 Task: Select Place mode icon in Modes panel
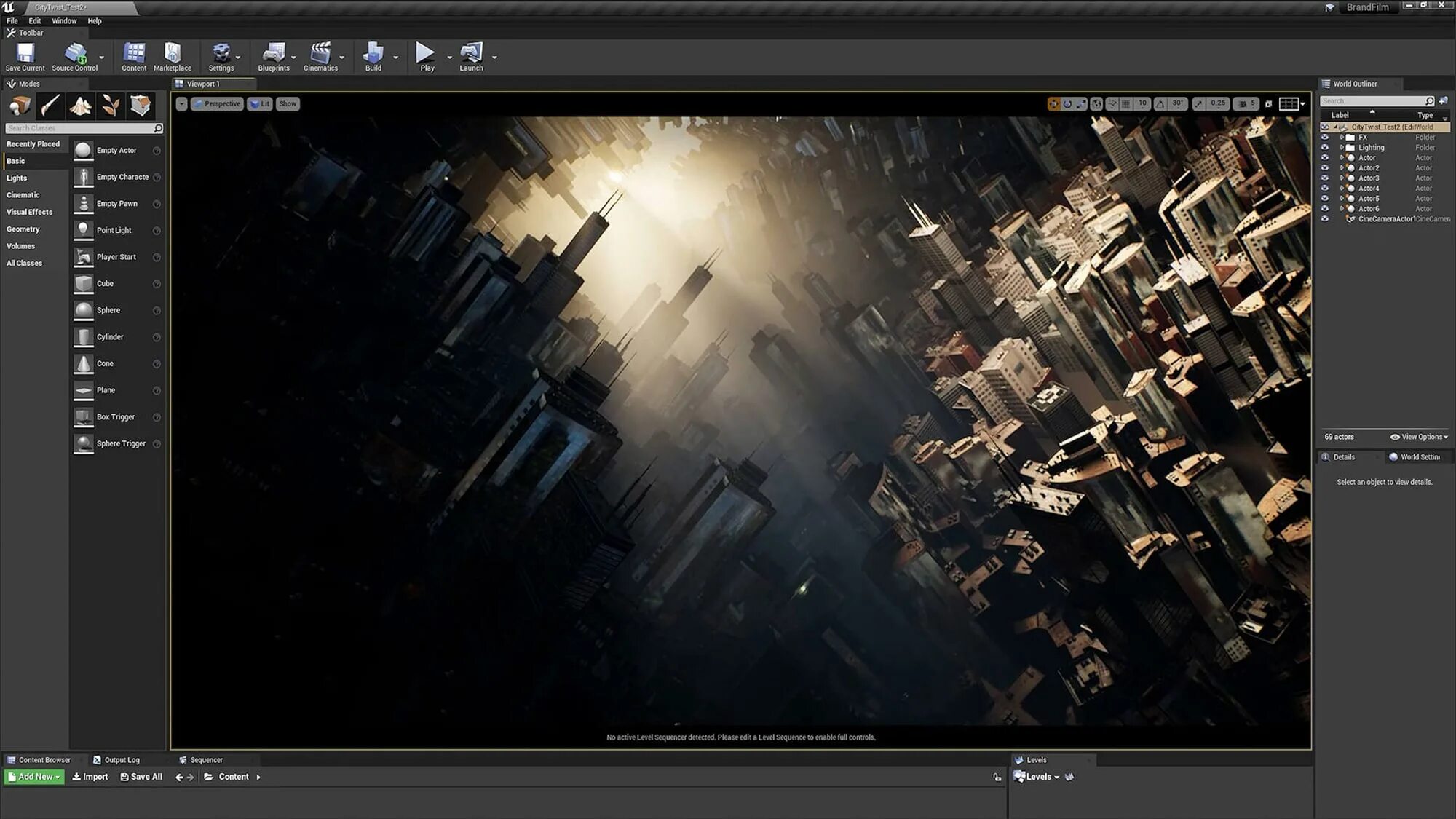(20, 106)
